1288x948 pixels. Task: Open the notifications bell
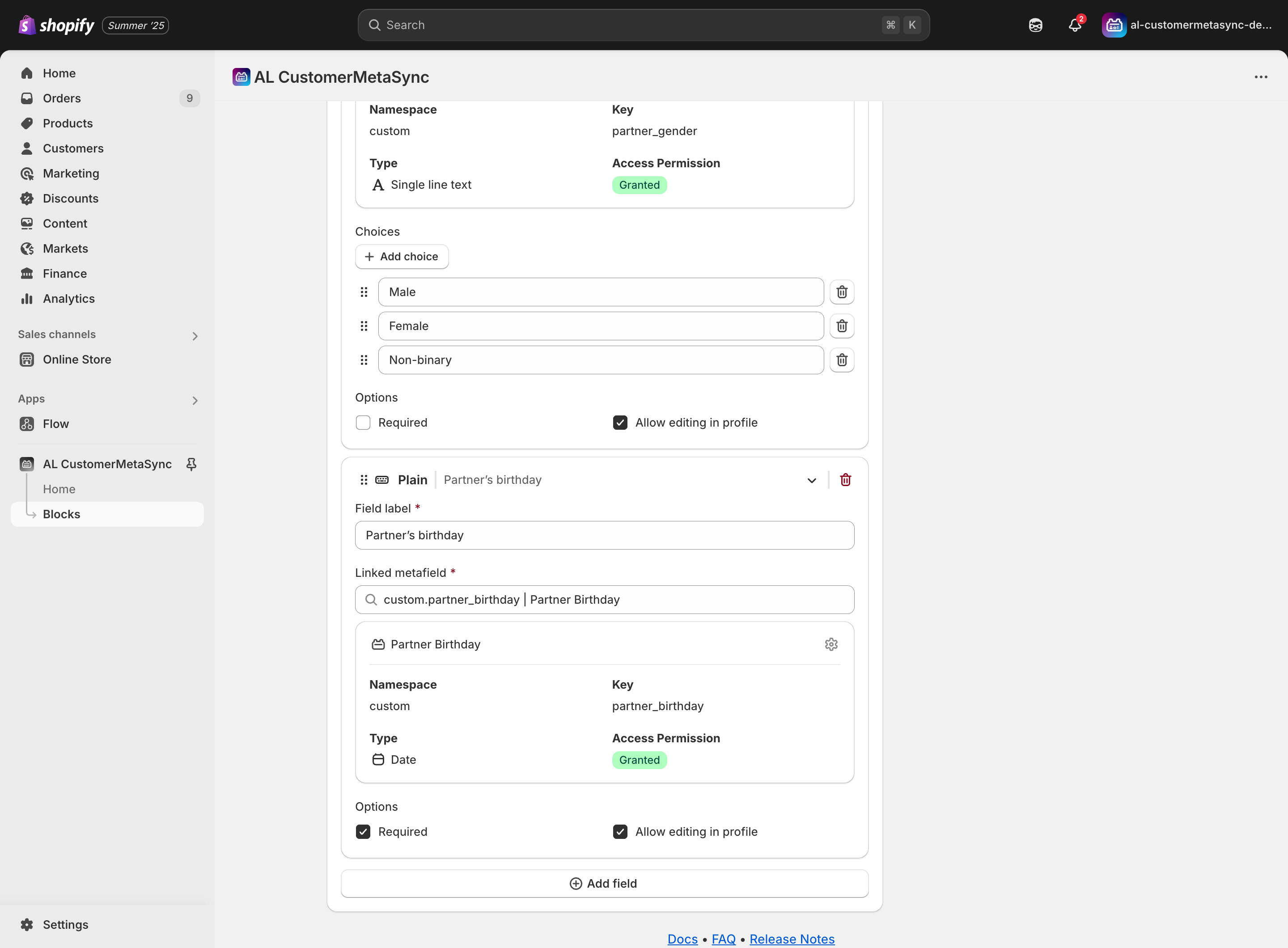point(1075,25)
